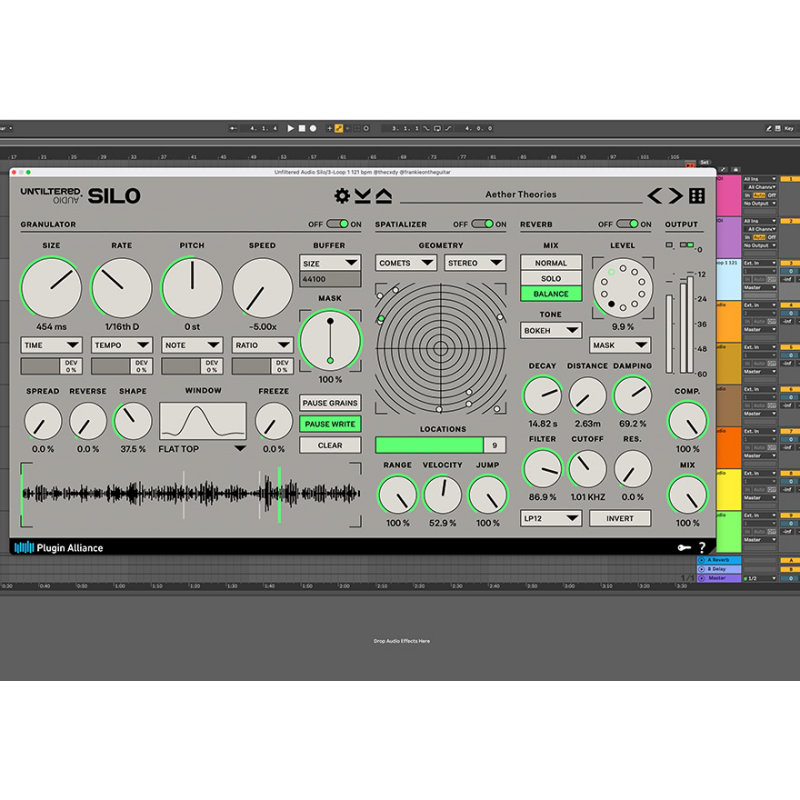Click the Locations green slider bar

[x=429, y=445]
